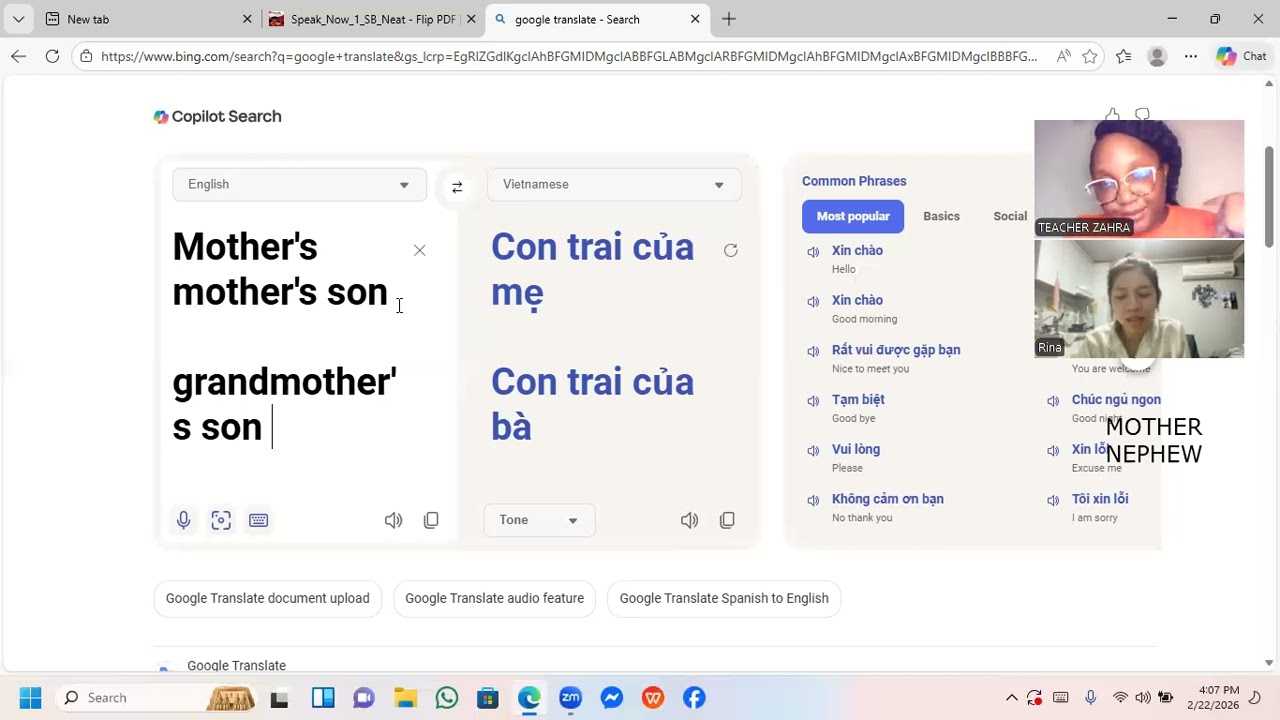Click "Google Translate document upload" suggestion

(268, 598)
